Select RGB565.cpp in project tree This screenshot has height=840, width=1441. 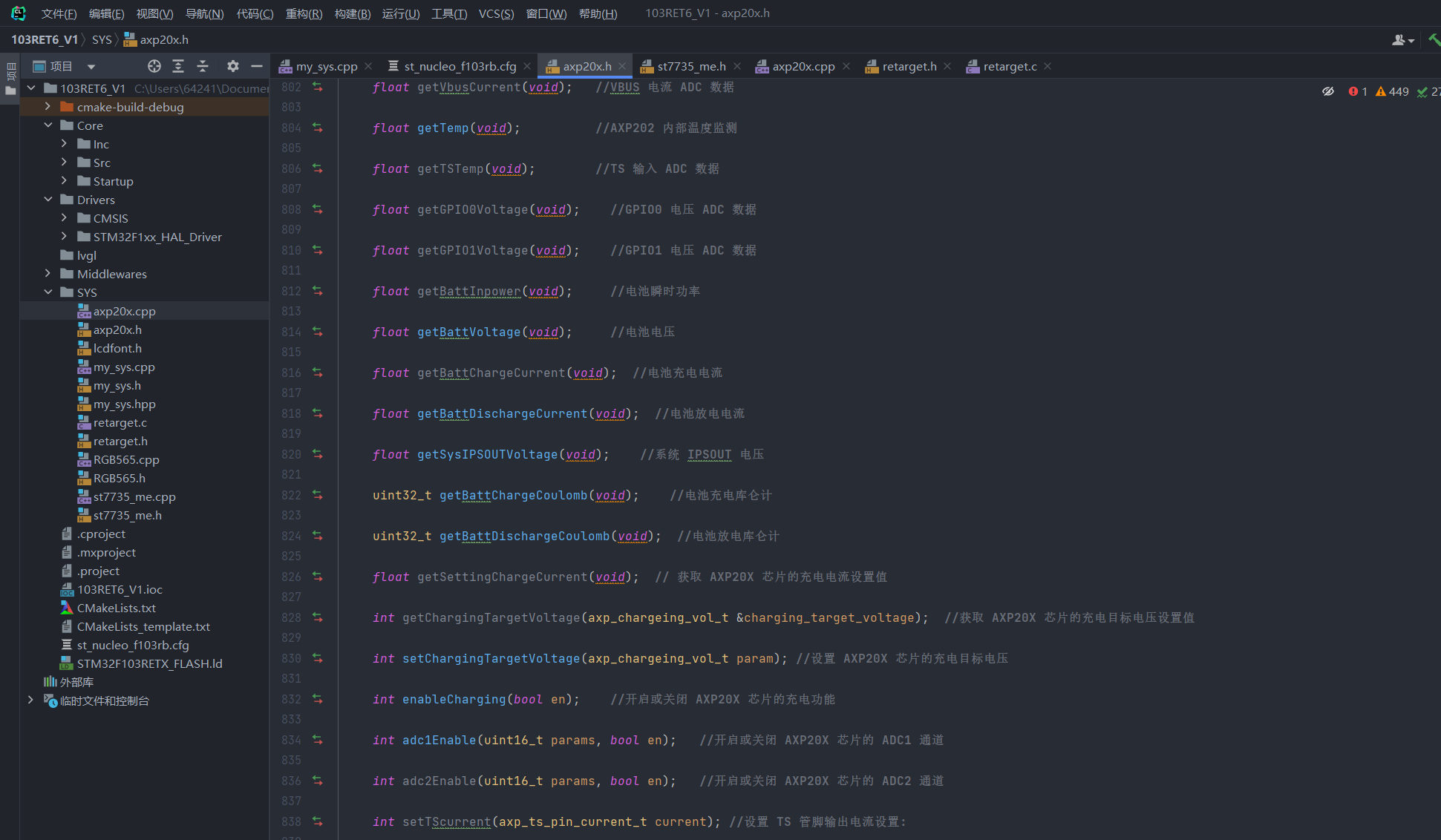(145, 459)
